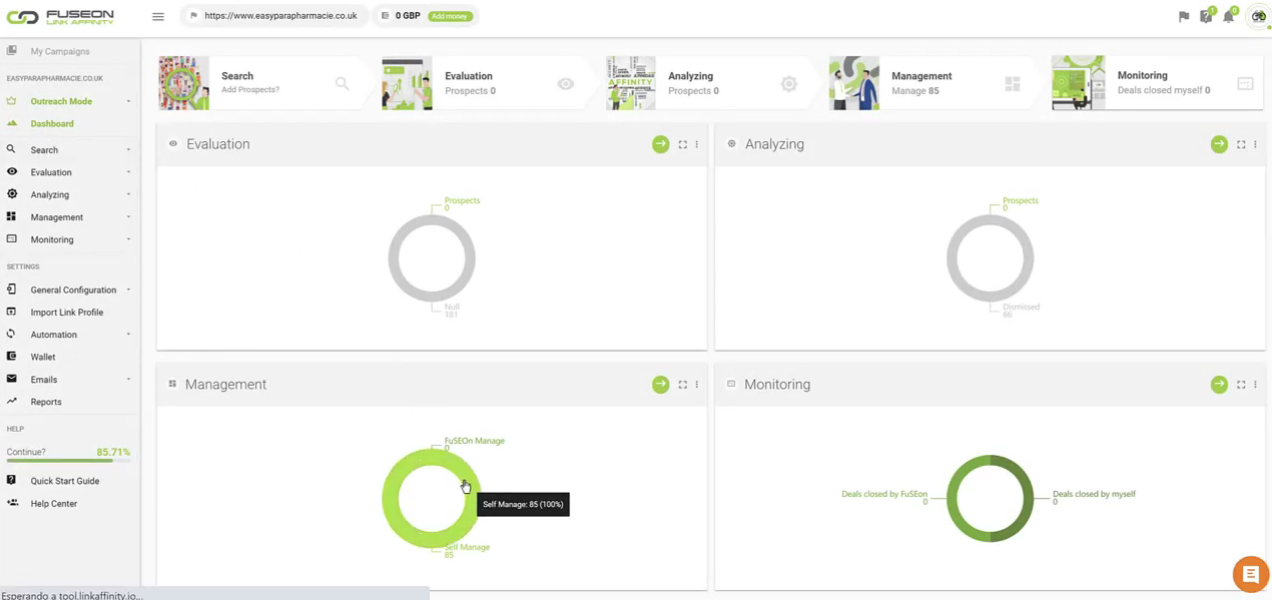Expand the General Configuration submenu
The image size is (1272, 600).
point(128,290)
